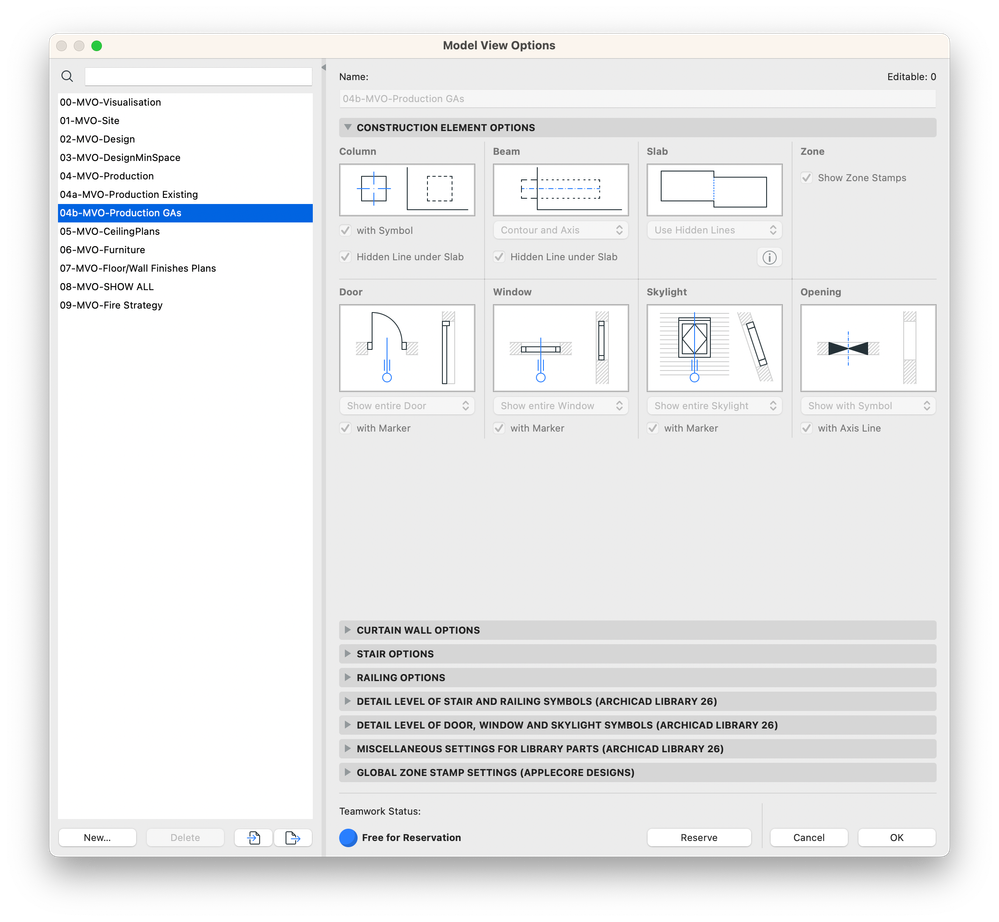The height and width of the screenshot is (922, 999).
Task: Select 00-MVO-Visualisation in the list
Action: tap(185, 102)
